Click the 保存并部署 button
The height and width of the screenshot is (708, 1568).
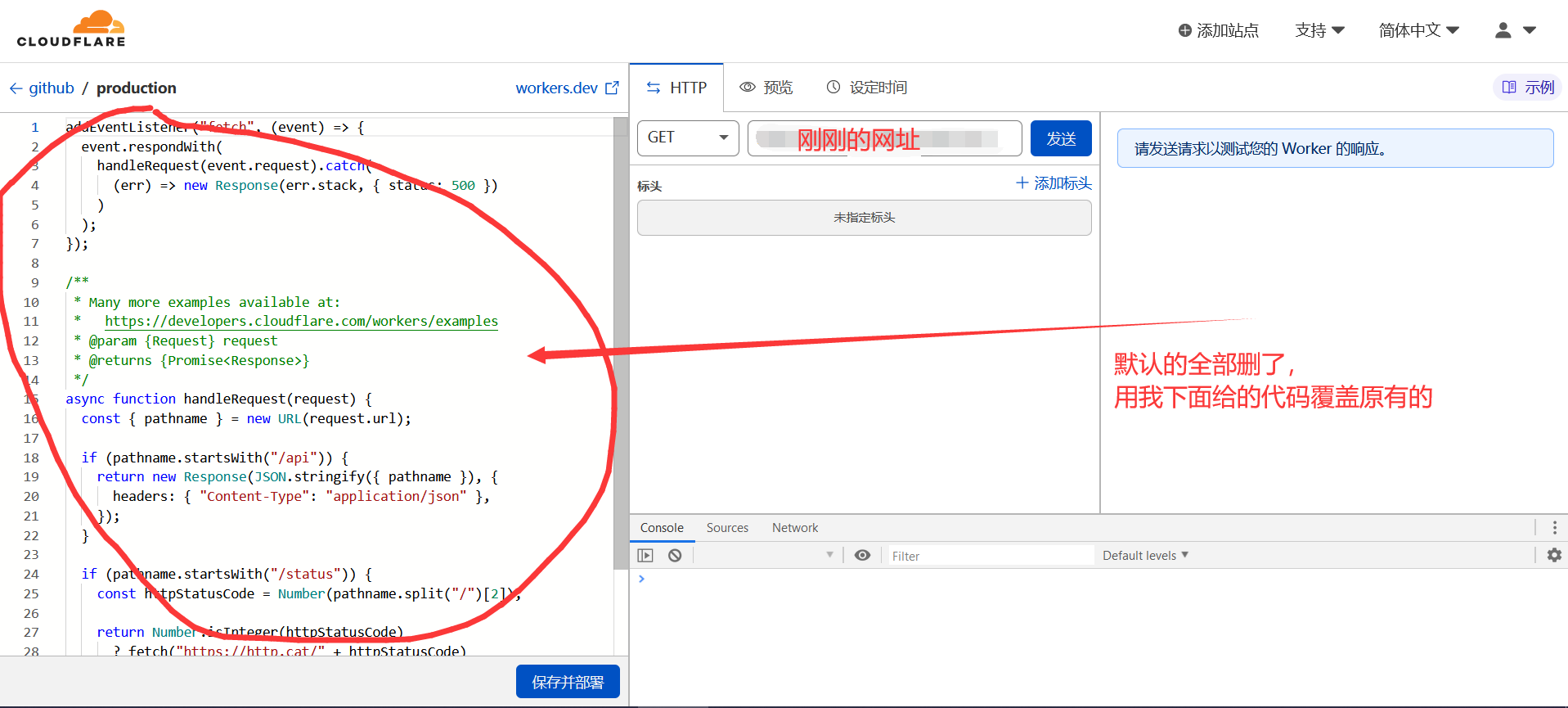[x=568, y=682]
